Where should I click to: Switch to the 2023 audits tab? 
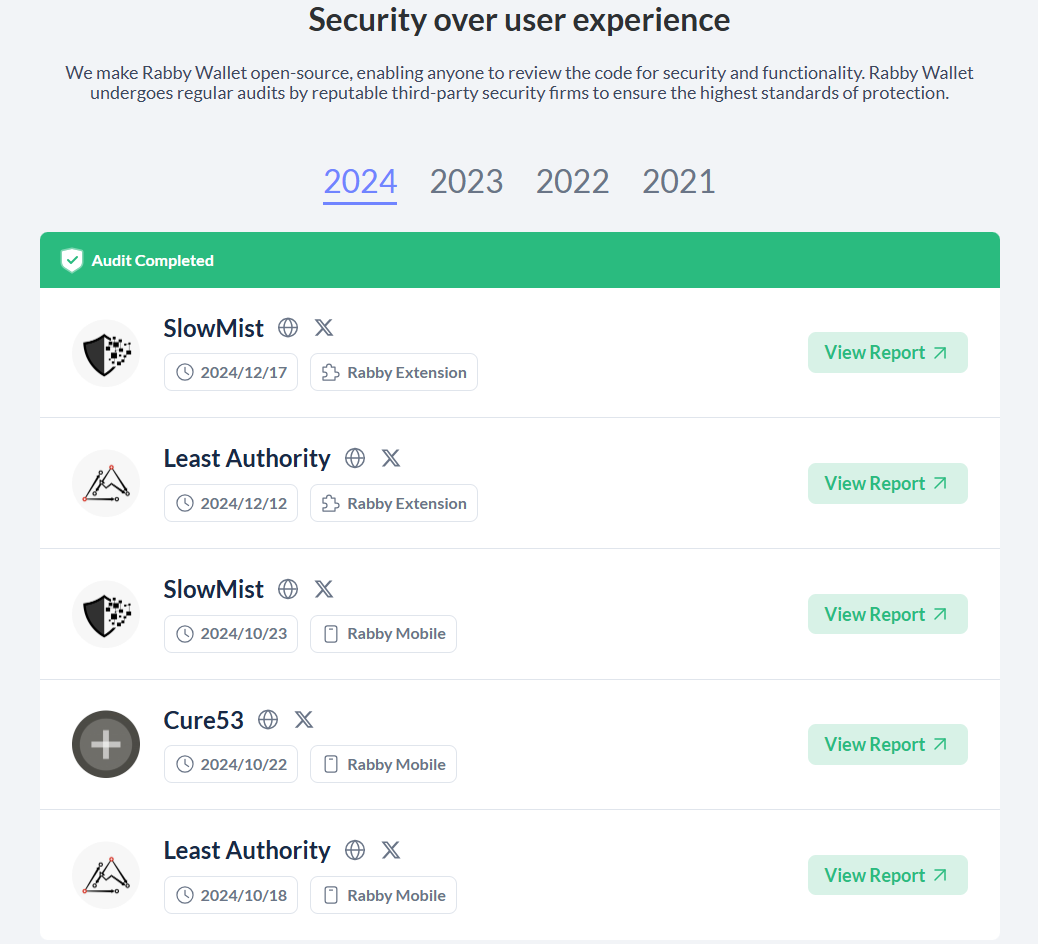(467, 182)
